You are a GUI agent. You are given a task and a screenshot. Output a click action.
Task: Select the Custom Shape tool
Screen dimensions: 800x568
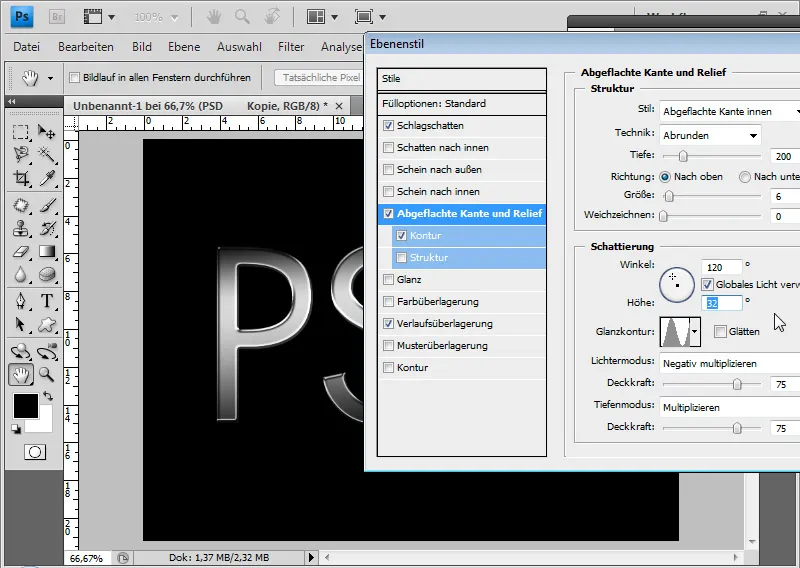coord(46,325)
